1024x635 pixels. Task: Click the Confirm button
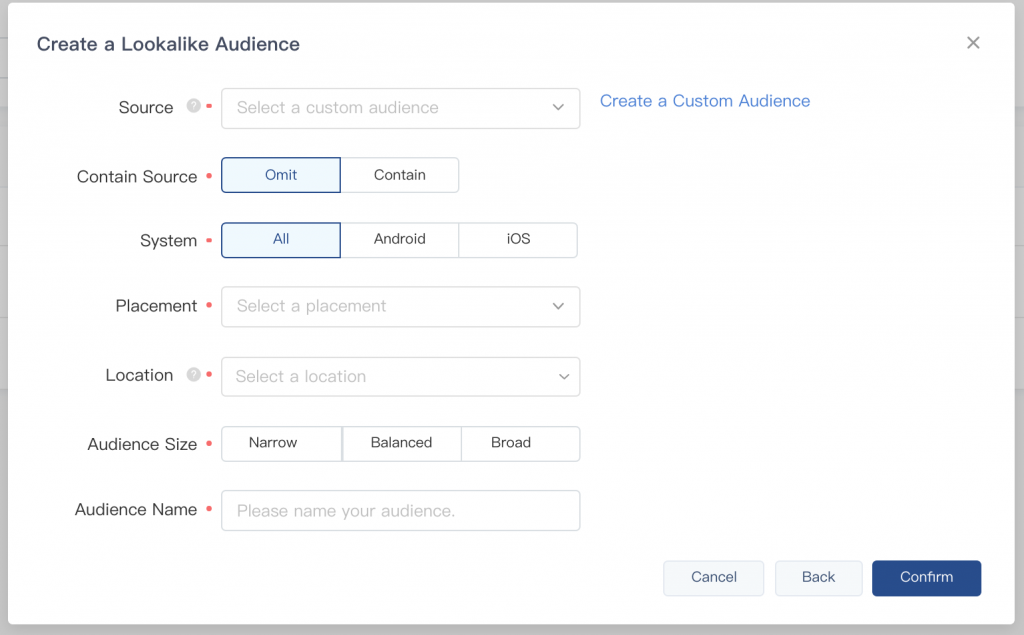tap(926, 578)
